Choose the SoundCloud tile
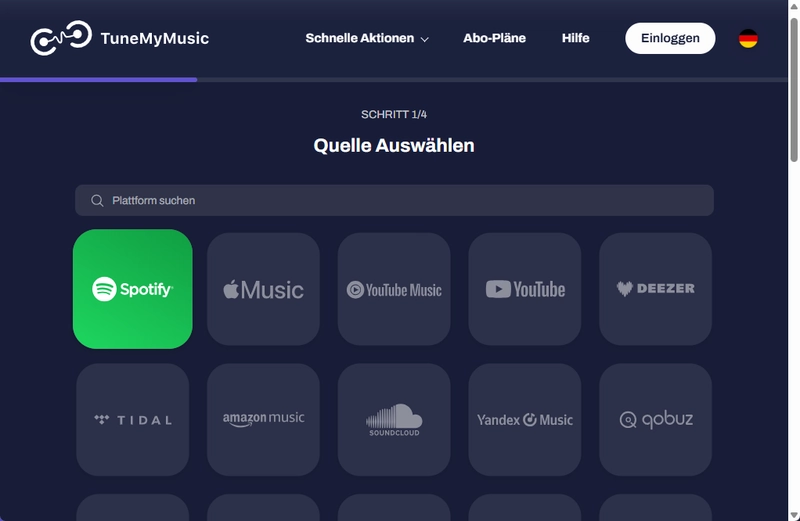Viewport: 800px width, 521px height. click(x=394, y=419)
